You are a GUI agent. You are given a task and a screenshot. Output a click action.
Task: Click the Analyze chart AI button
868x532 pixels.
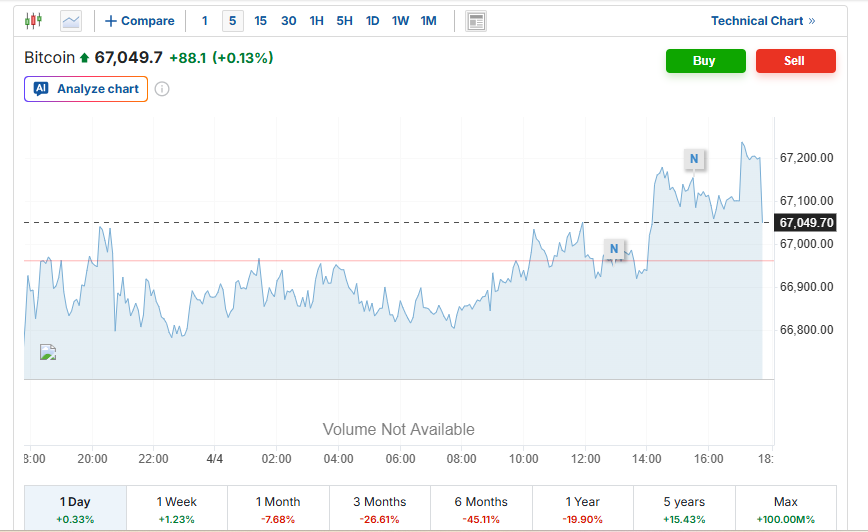[x=86, y=89]
